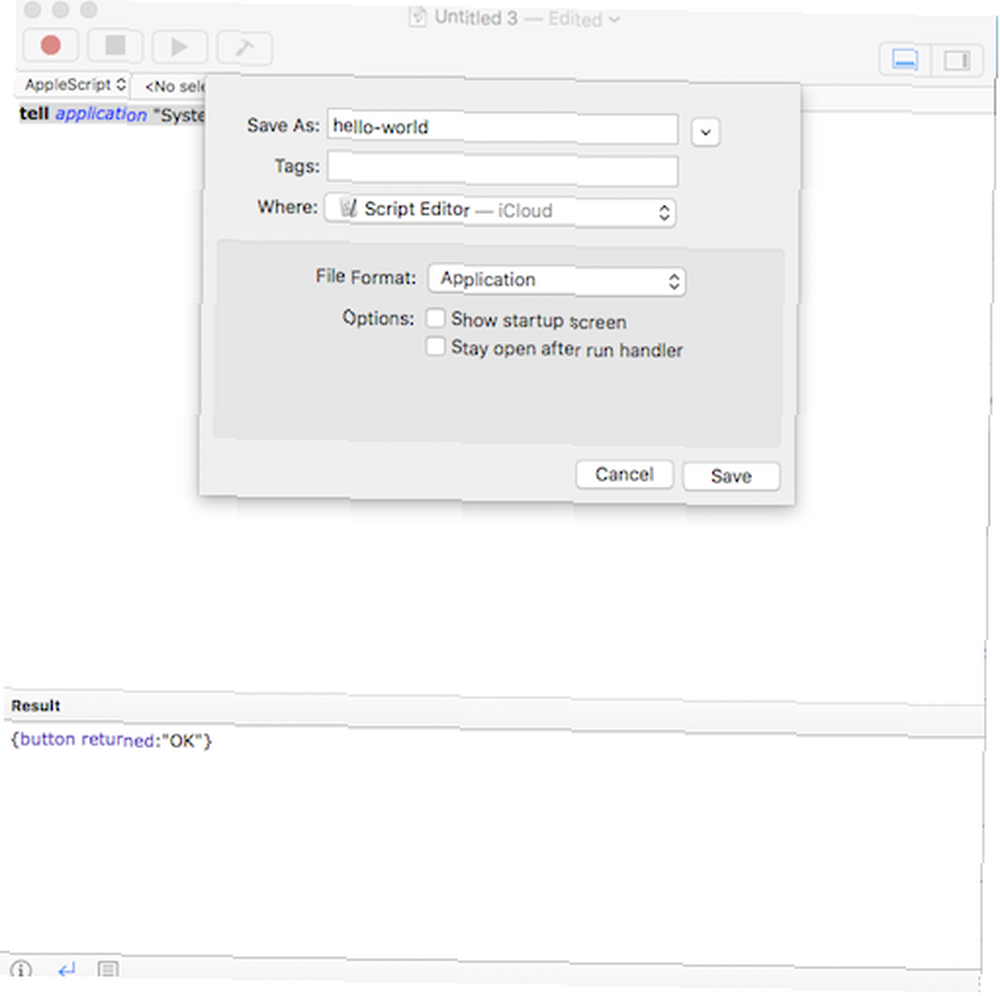Open the Where location dropdown
Screen dimensions: 1000x996
click(x=500, y=210)
